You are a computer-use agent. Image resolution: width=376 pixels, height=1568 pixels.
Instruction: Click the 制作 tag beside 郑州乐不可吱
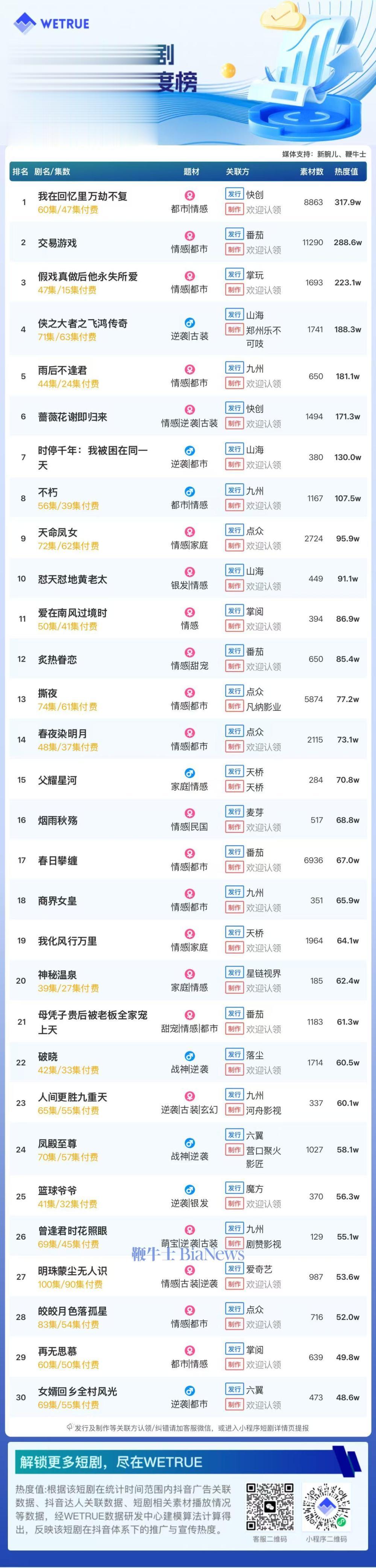click(235, 330)
